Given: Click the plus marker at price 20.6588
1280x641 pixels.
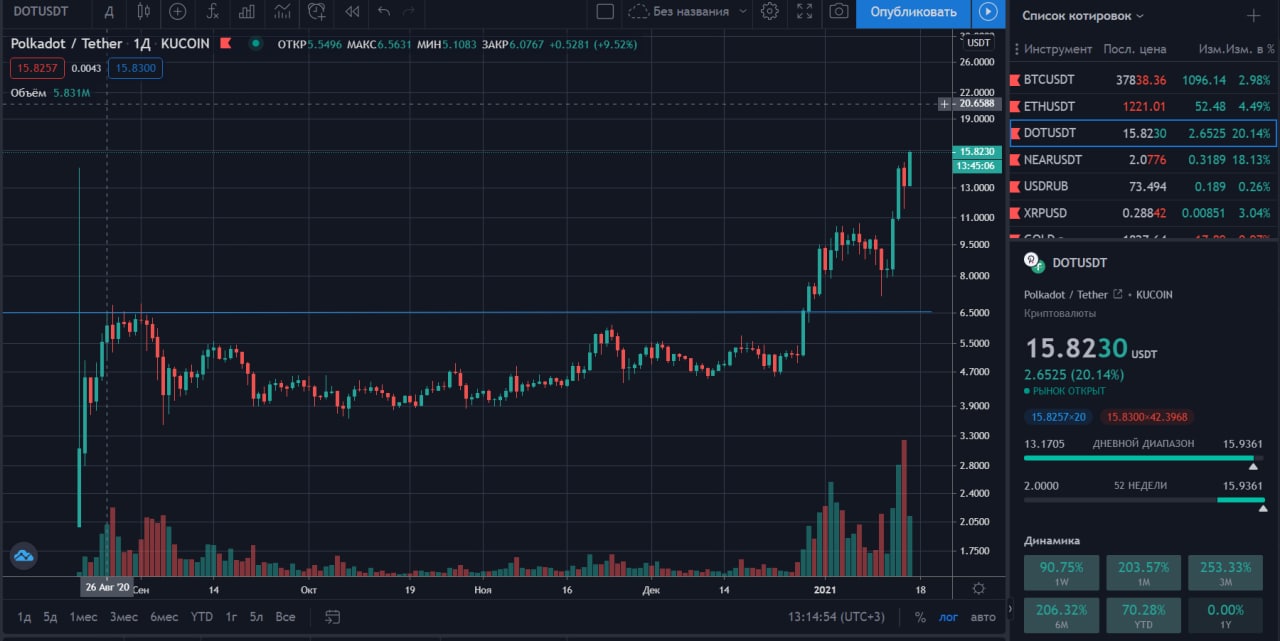Looking at the screenshot, I should point(944,103).
